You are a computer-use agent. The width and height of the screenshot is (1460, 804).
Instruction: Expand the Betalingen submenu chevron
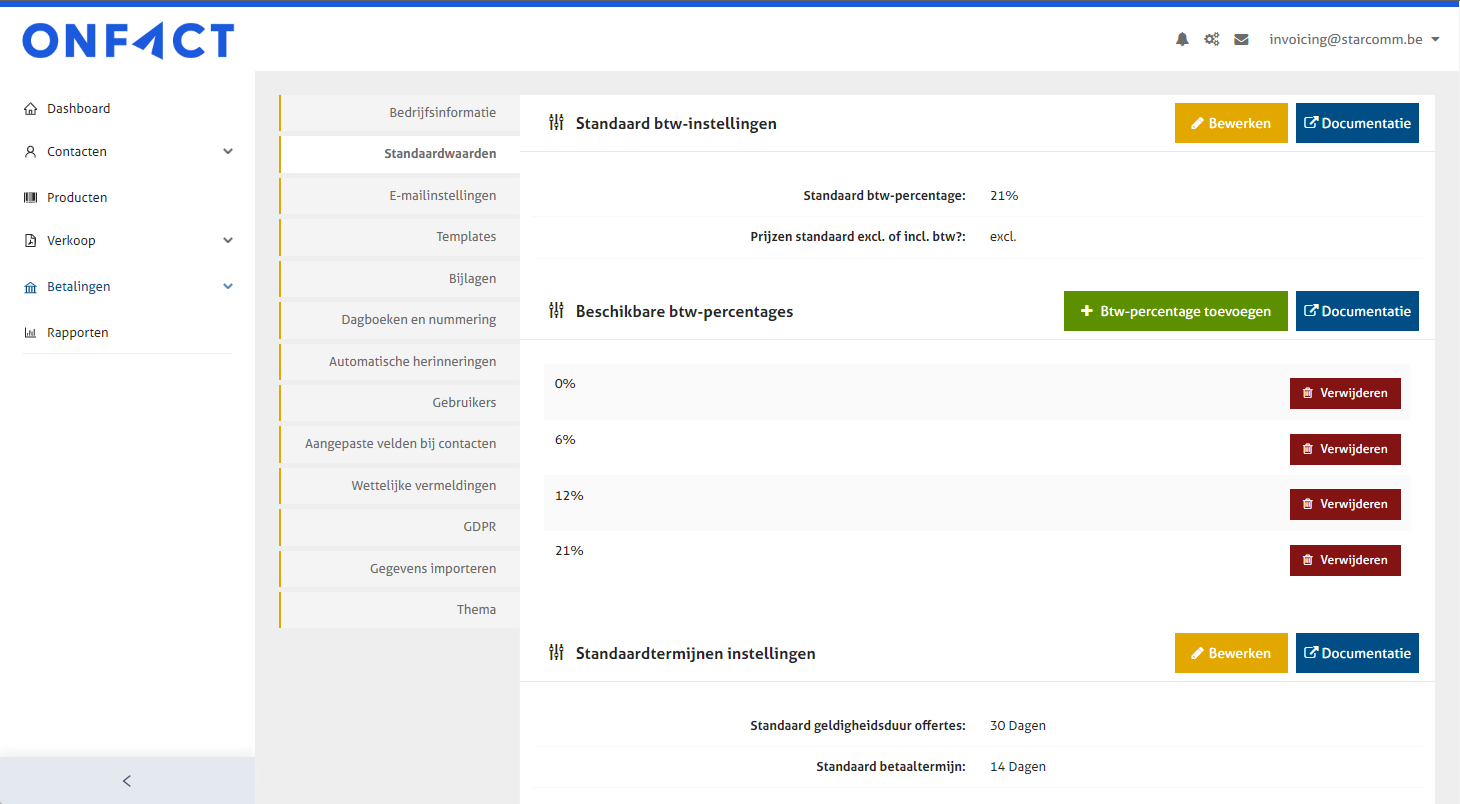pyautogui.click(x=228, y=287)
